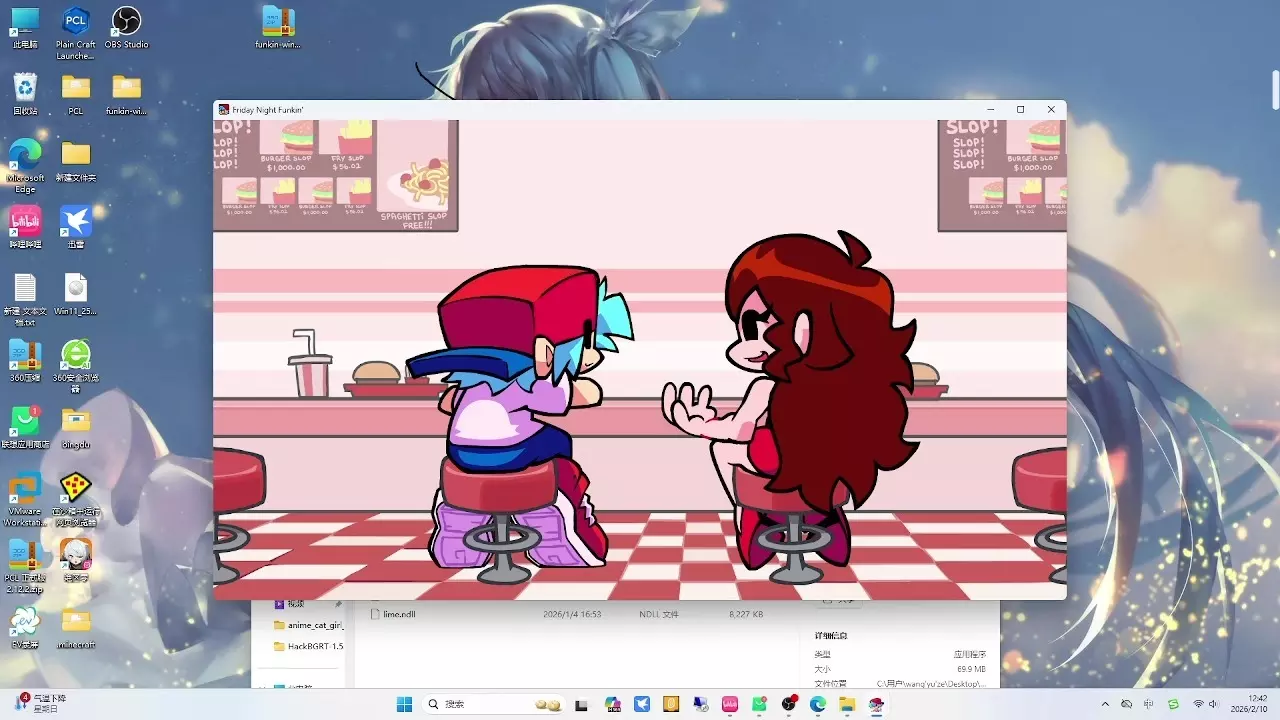Open the anime character game desktop shortcut
The height and width of the screenshot is (720, 1280).
tap(76, 560)
